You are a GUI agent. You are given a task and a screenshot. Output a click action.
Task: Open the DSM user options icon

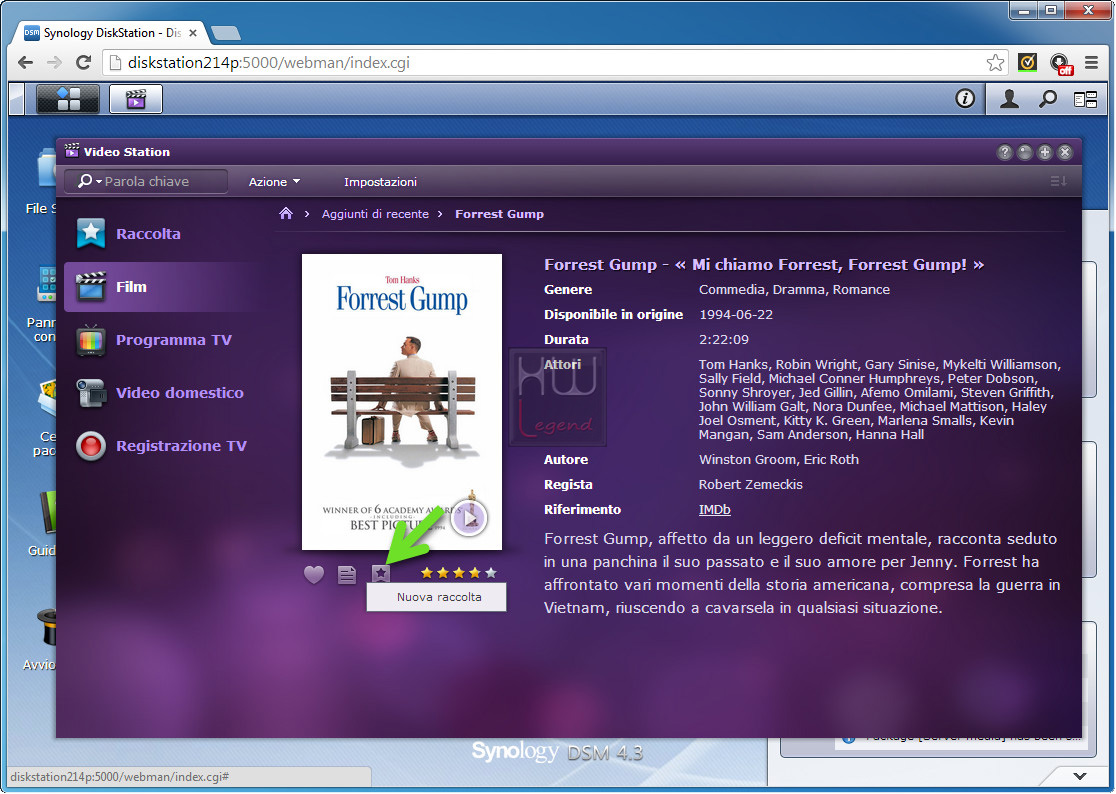click(1009, 99)
